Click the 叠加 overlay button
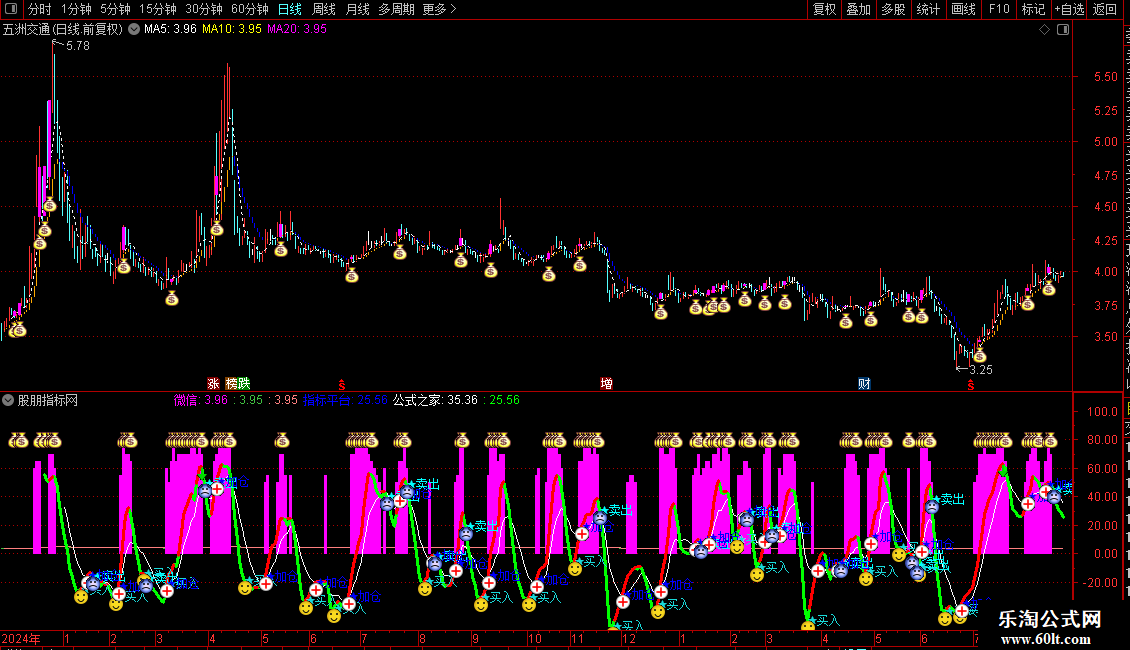 pos(858,9)
